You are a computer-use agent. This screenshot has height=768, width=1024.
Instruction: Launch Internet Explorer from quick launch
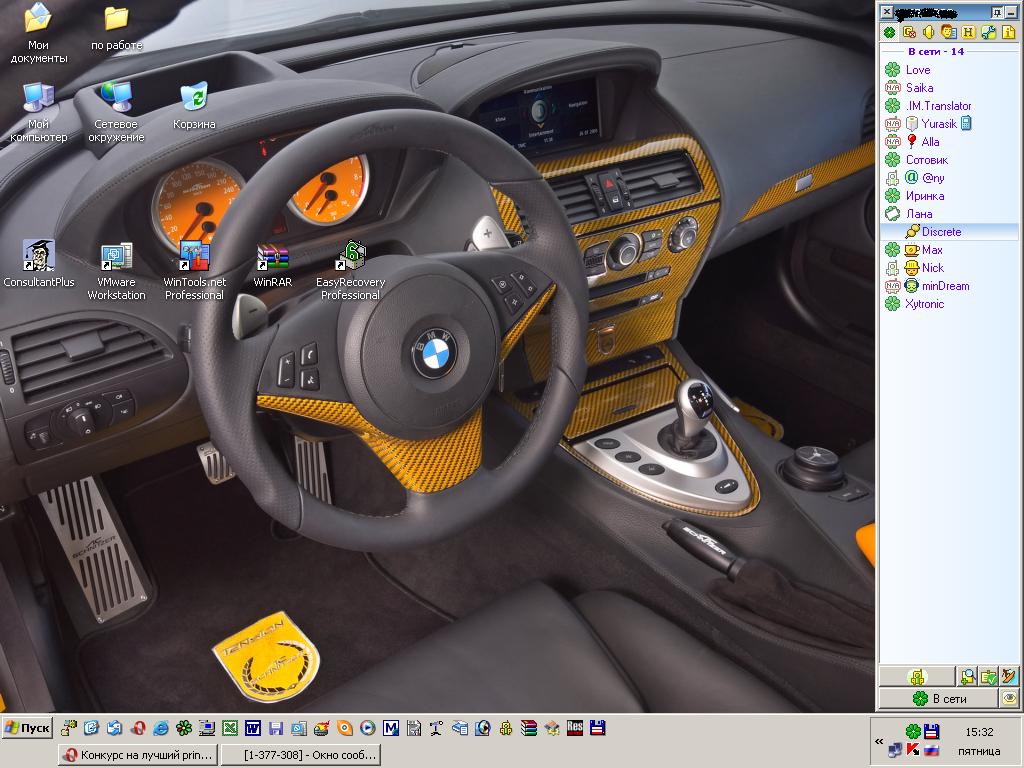(161, 728)
